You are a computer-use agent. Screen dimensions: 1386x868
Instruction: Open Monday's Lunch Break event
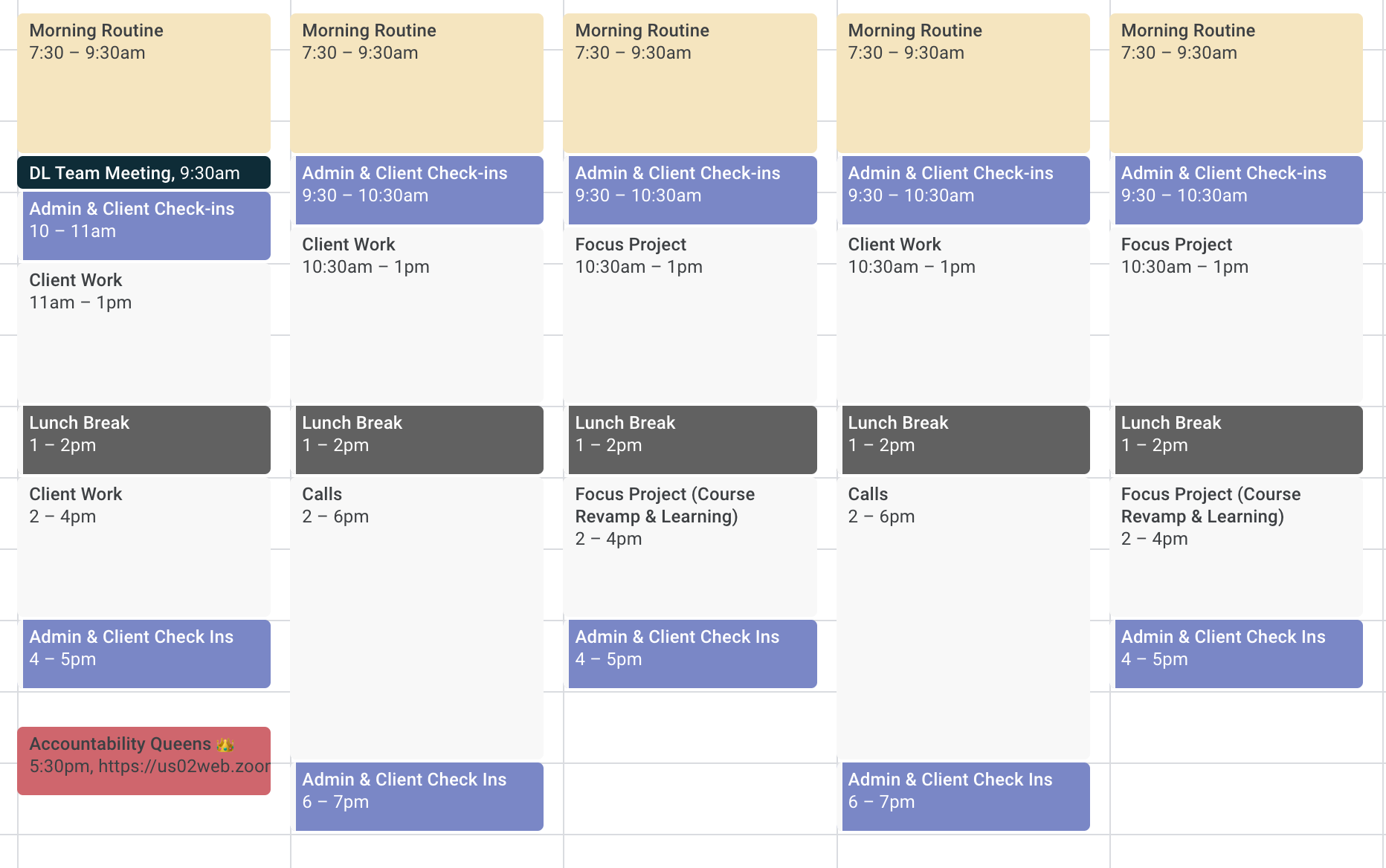[x=146, y=438]
